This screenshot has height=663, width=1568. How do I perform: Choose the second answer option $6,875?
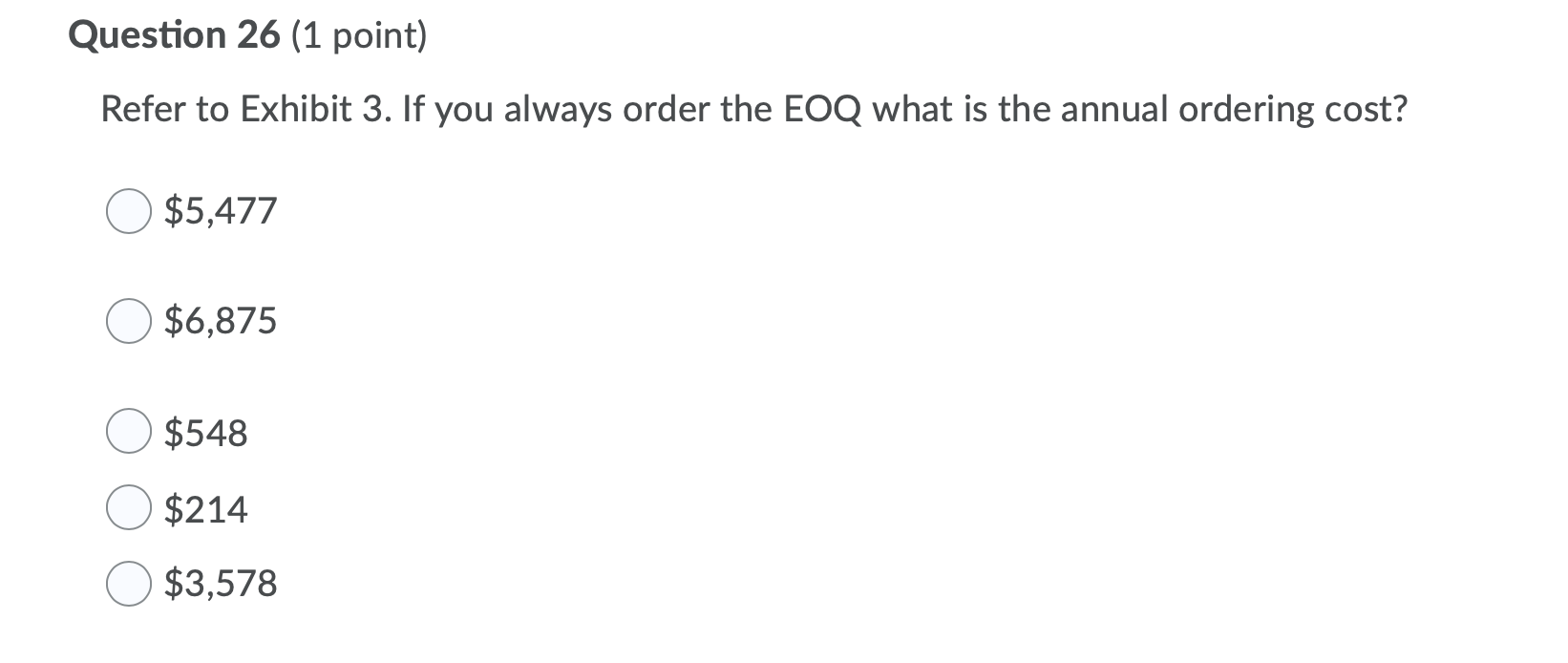129,322
